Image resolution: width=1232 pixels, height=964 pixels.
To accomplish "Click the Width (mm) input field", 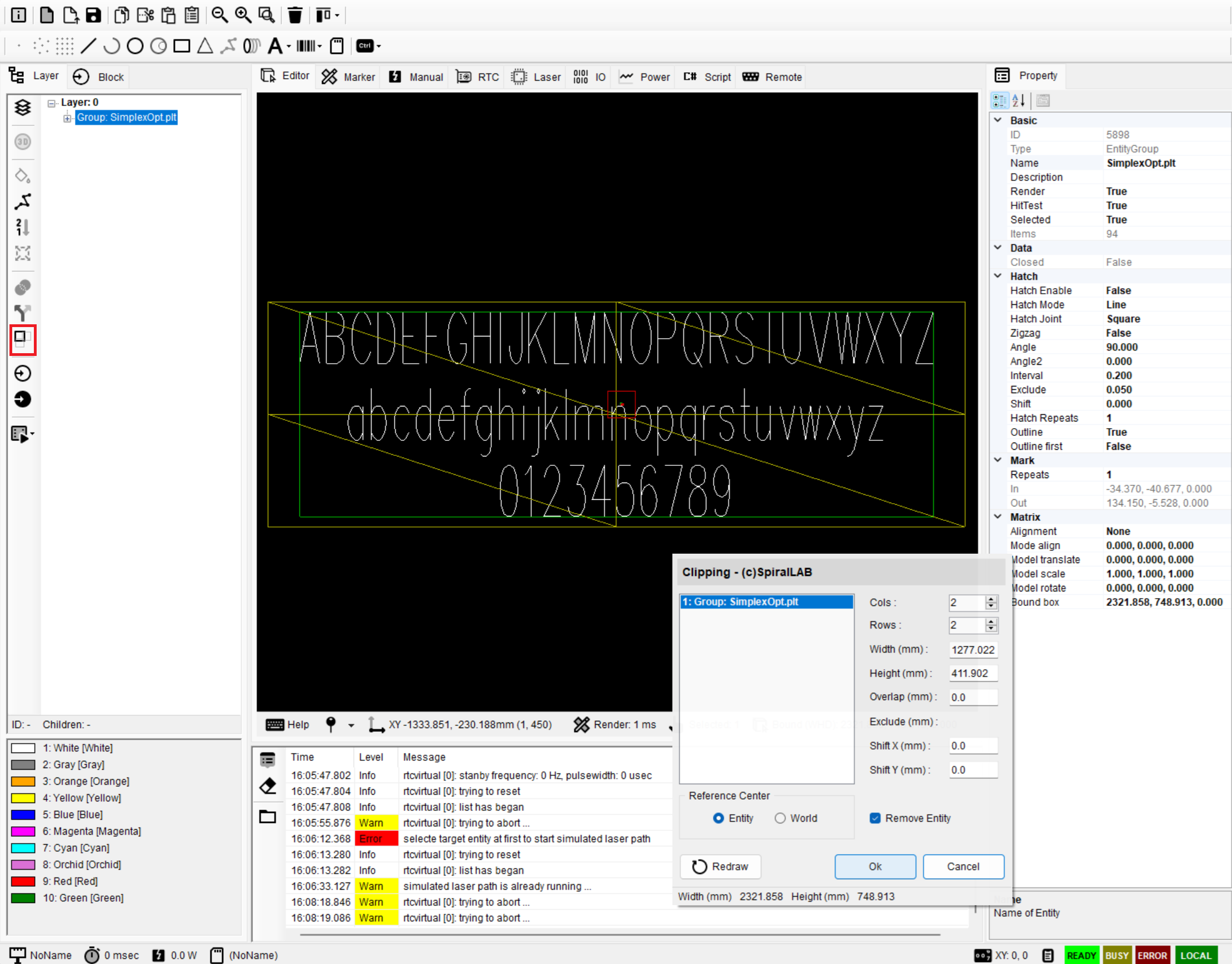I will (x=973, y=650).
